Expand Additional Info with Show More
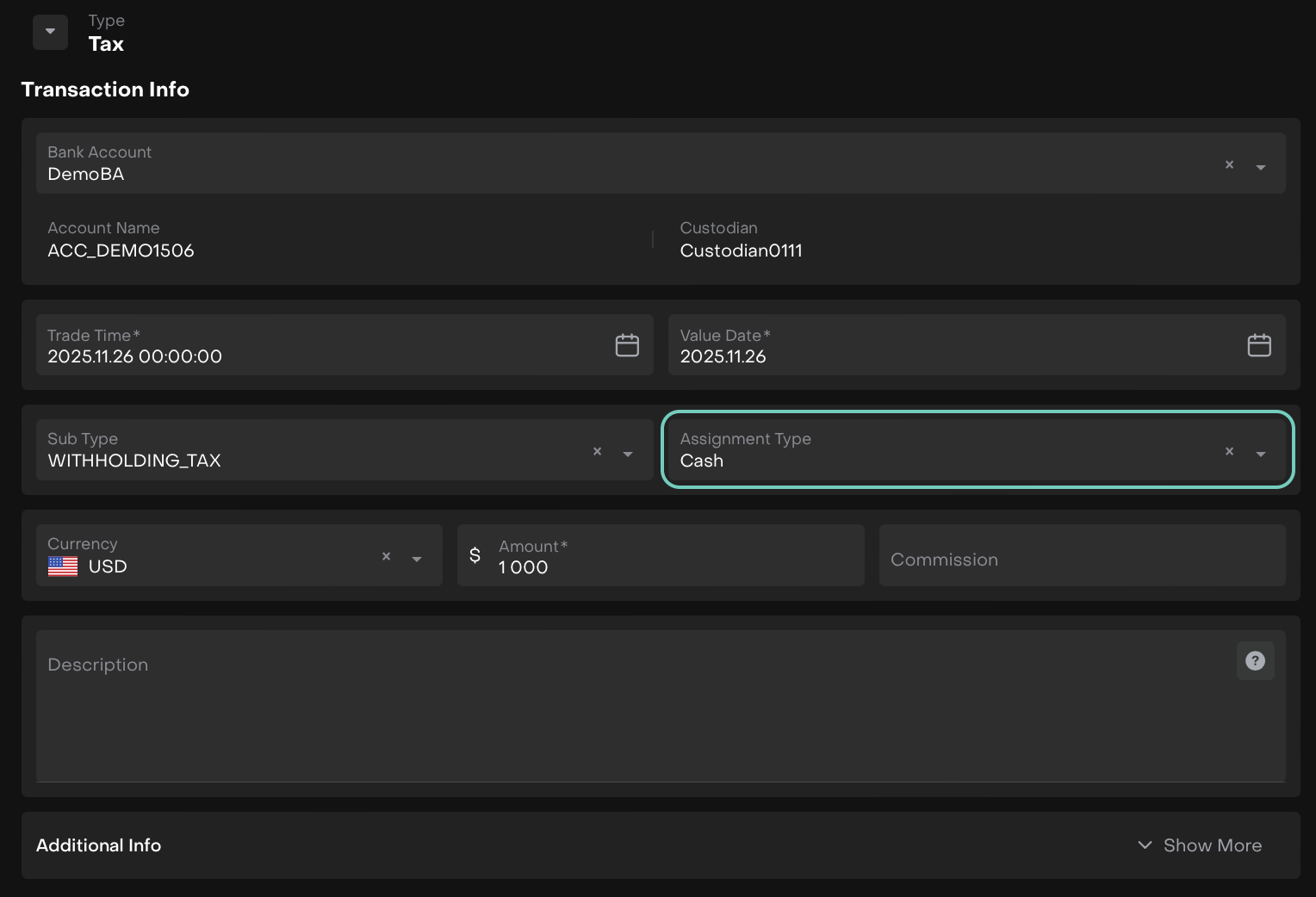Viewport: 1316px width, 897px height. pyautogui.click(x=1200, y=845)
